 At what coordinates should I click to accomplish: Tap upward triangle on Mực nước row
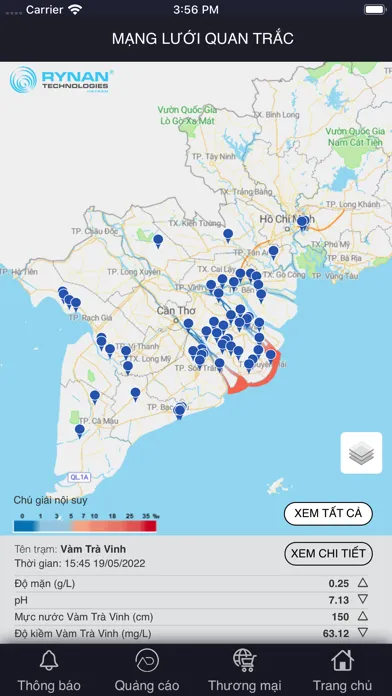(x=363, y=616)
